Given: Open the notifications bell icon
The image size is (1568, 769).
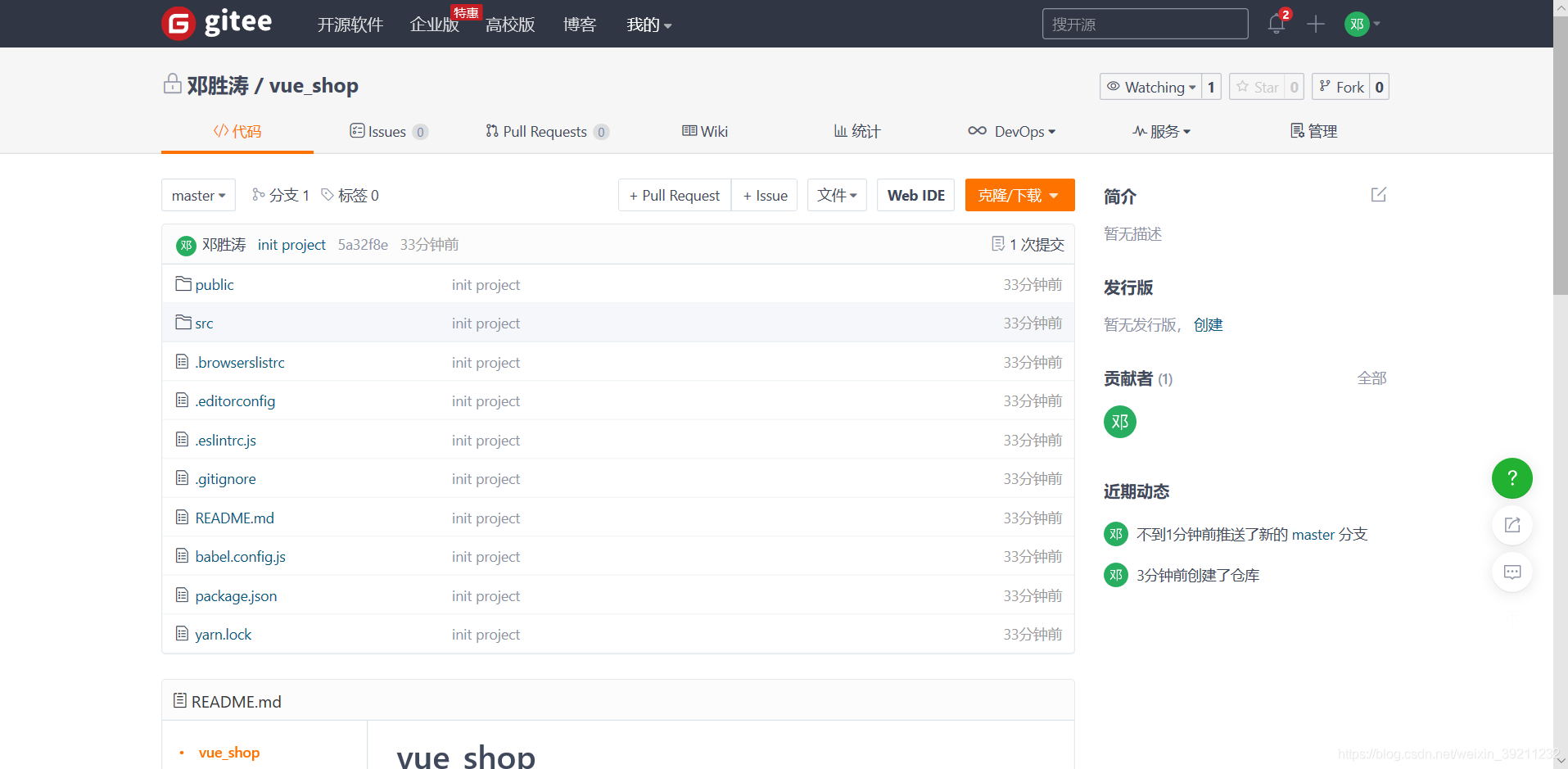Looking at the screenshot, I should [1276, 24].
